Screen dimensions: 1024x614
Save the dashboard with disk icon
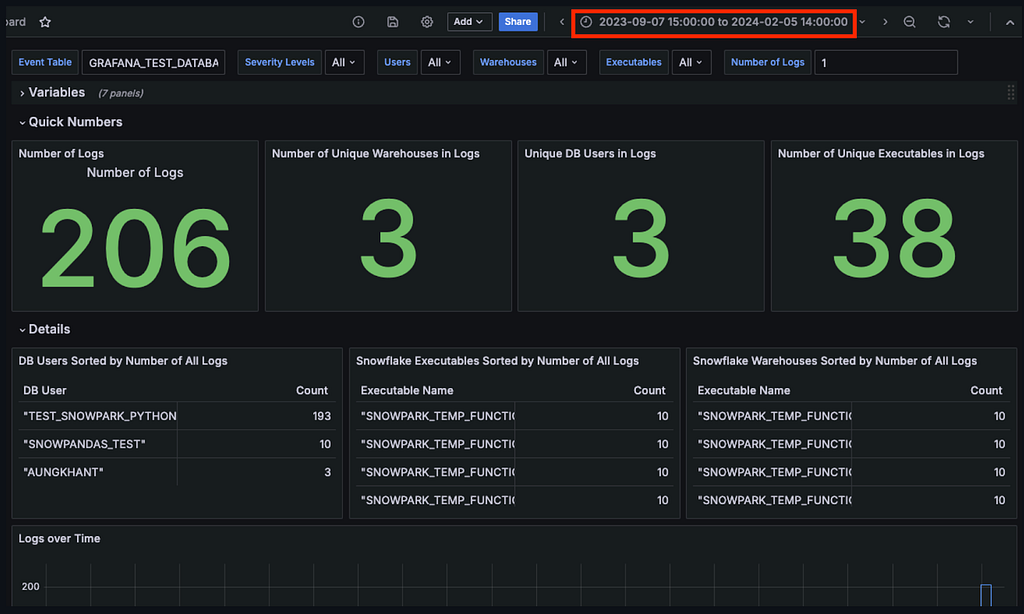point(392,22)
